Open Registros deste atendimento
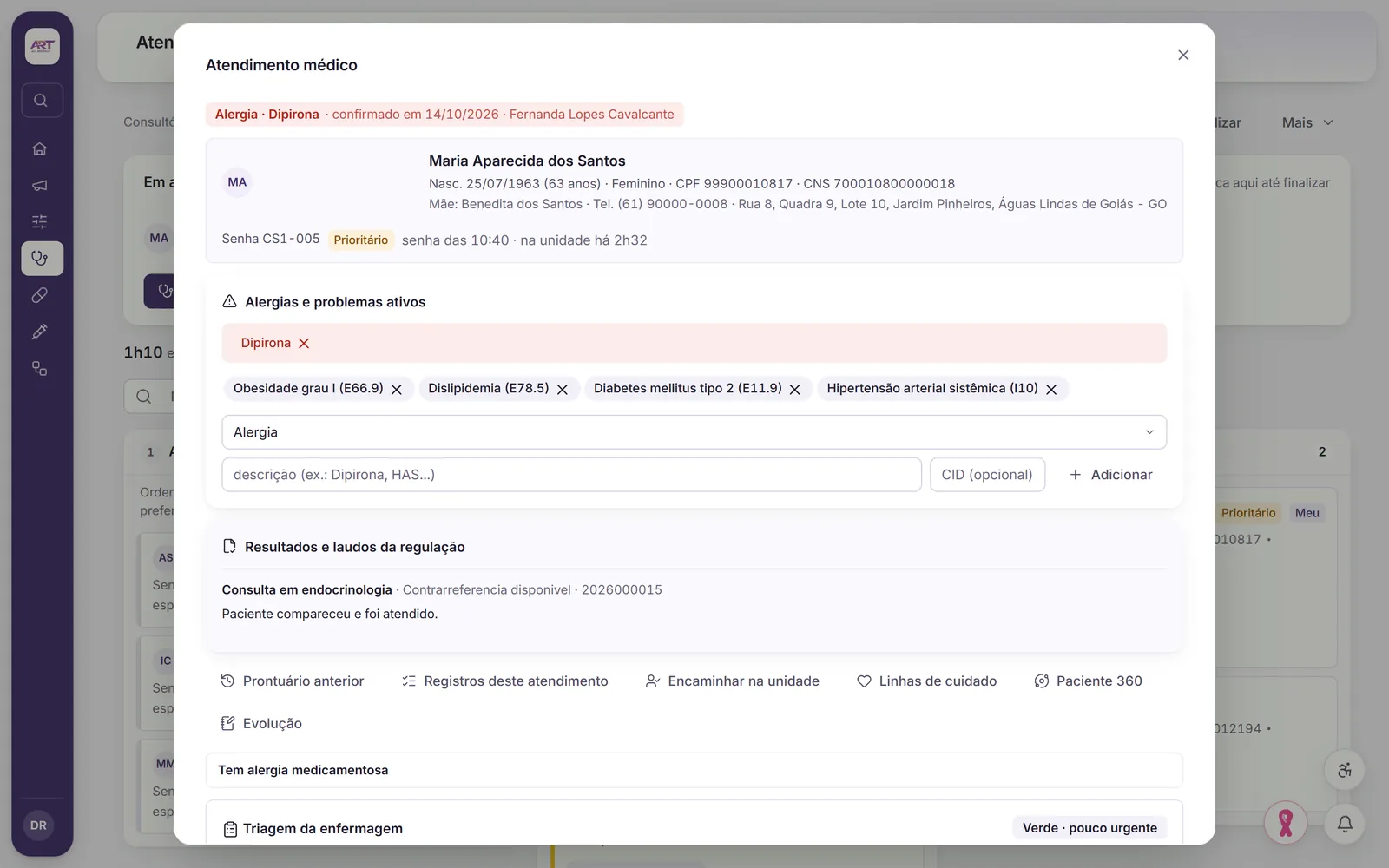The image size is (1389, 868). tap(505, 681)
